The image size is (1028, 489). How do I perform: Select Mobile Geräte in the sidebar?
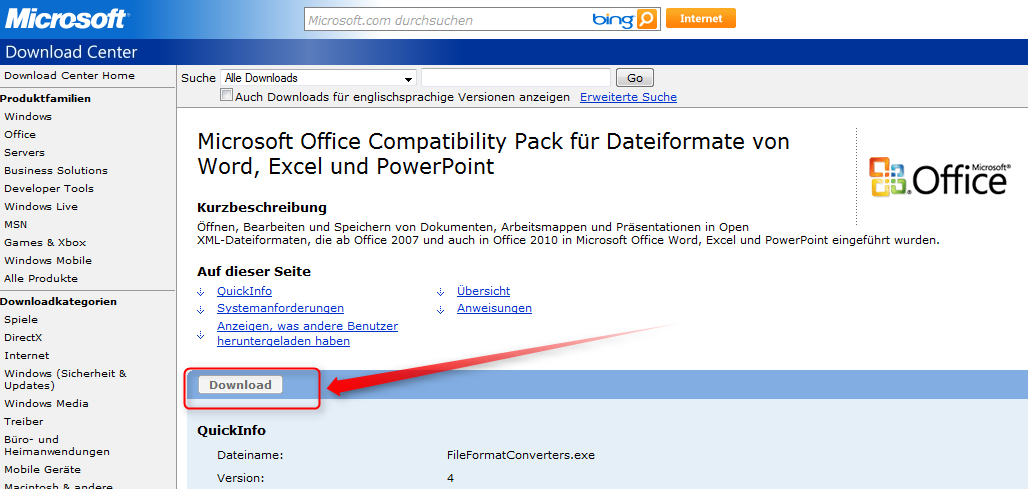[x=43, y=470]
